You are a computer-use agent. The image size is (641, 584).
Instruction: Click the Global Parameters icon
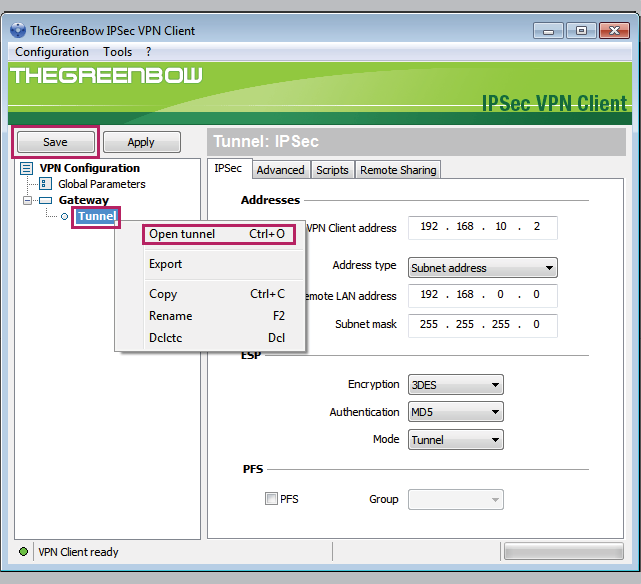tap(45, 184)
